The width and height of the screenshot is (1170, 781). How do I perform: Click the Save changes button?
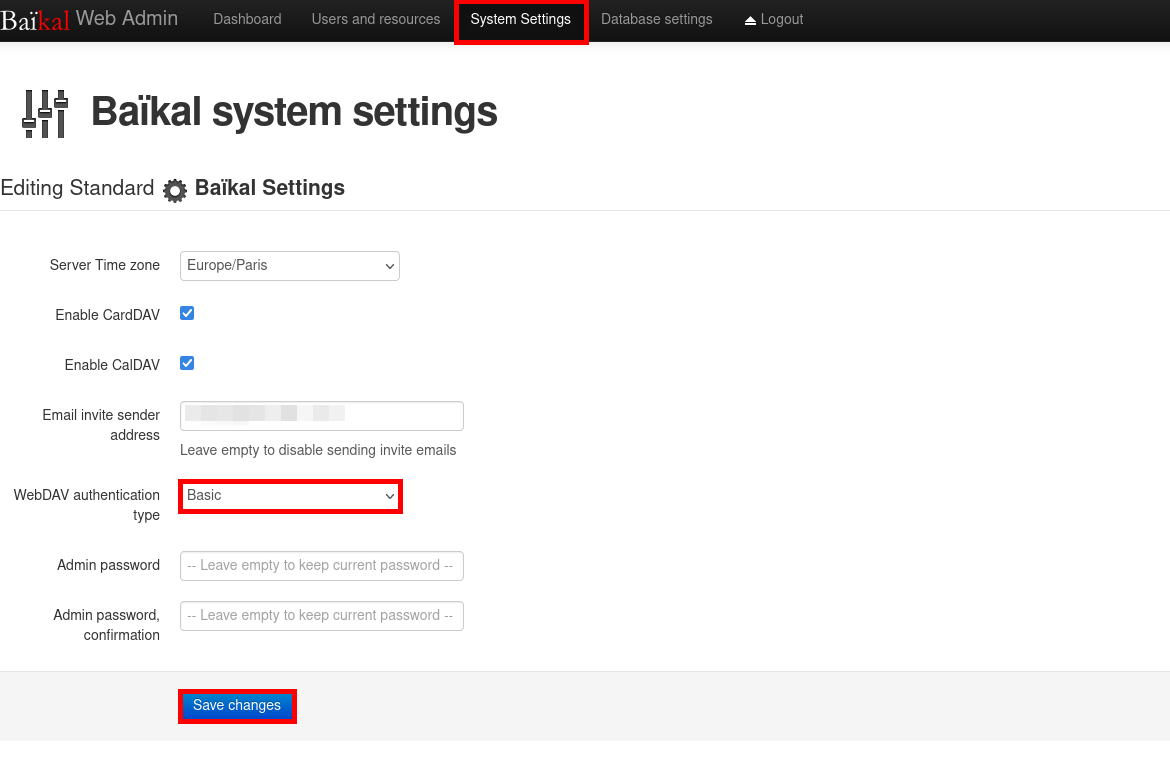click(x=237, y=706)
